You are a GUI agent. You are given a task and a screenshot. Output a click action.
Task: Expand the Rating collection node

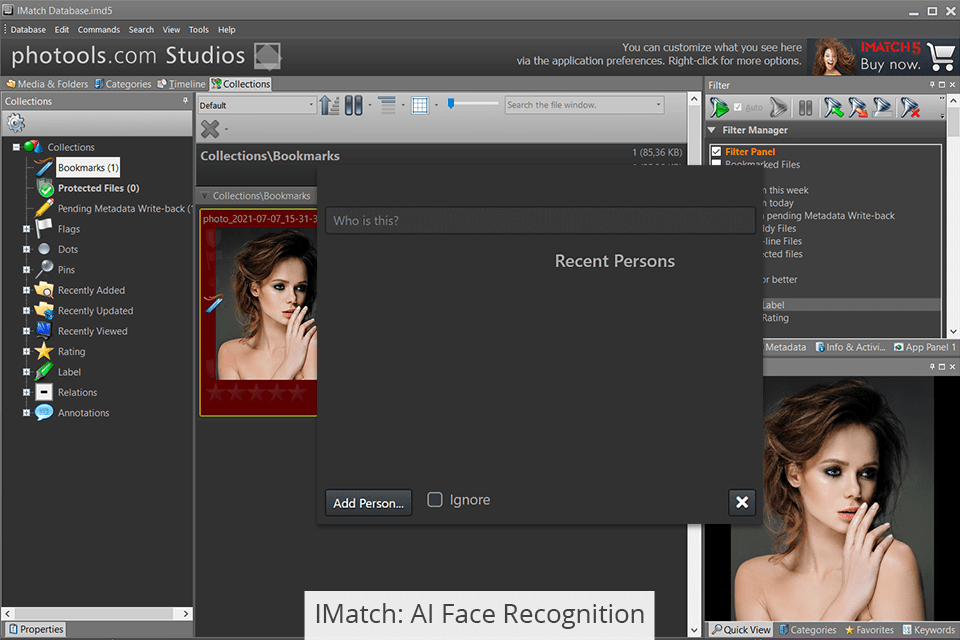point(26,352)
